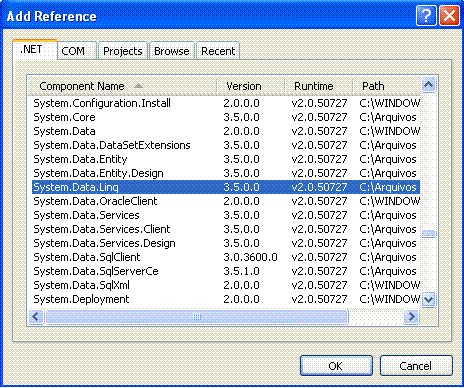The image size is (464, 388).
Task: Switch to the COM tab
Action: coord(77,51)
